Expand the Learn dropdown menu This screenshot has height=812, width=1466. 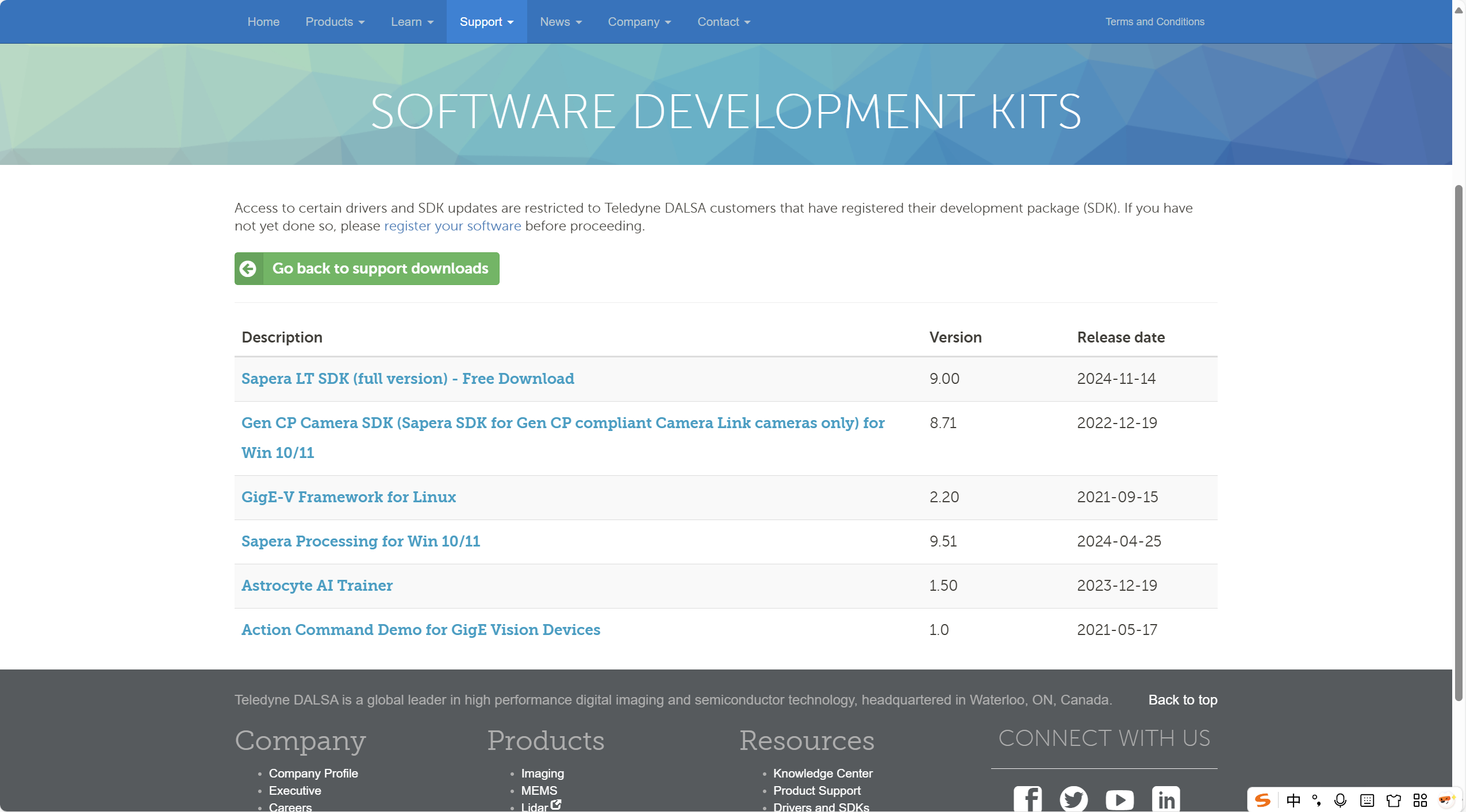[x=412, y=22]
